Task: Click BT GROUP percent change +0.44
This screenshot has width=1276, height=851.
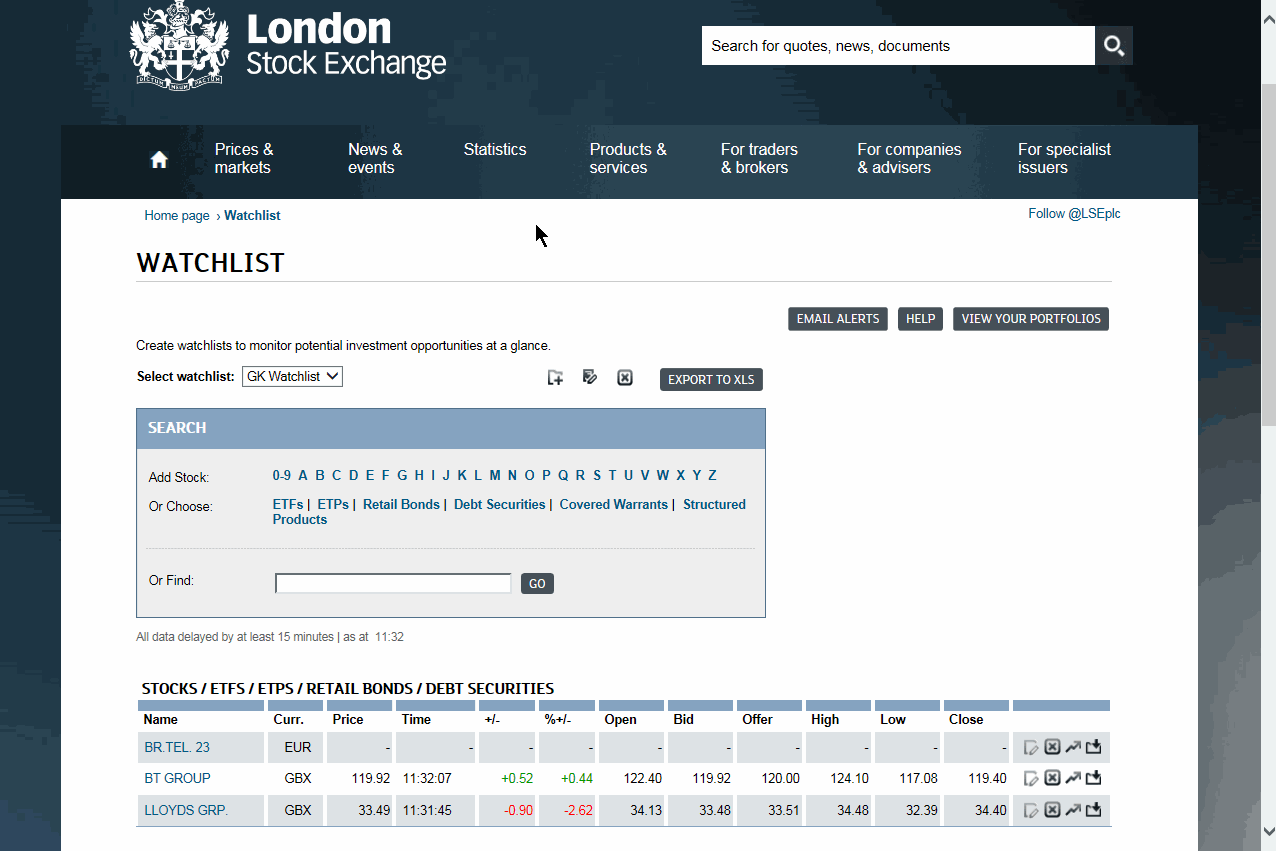Action: pos(577,778)
